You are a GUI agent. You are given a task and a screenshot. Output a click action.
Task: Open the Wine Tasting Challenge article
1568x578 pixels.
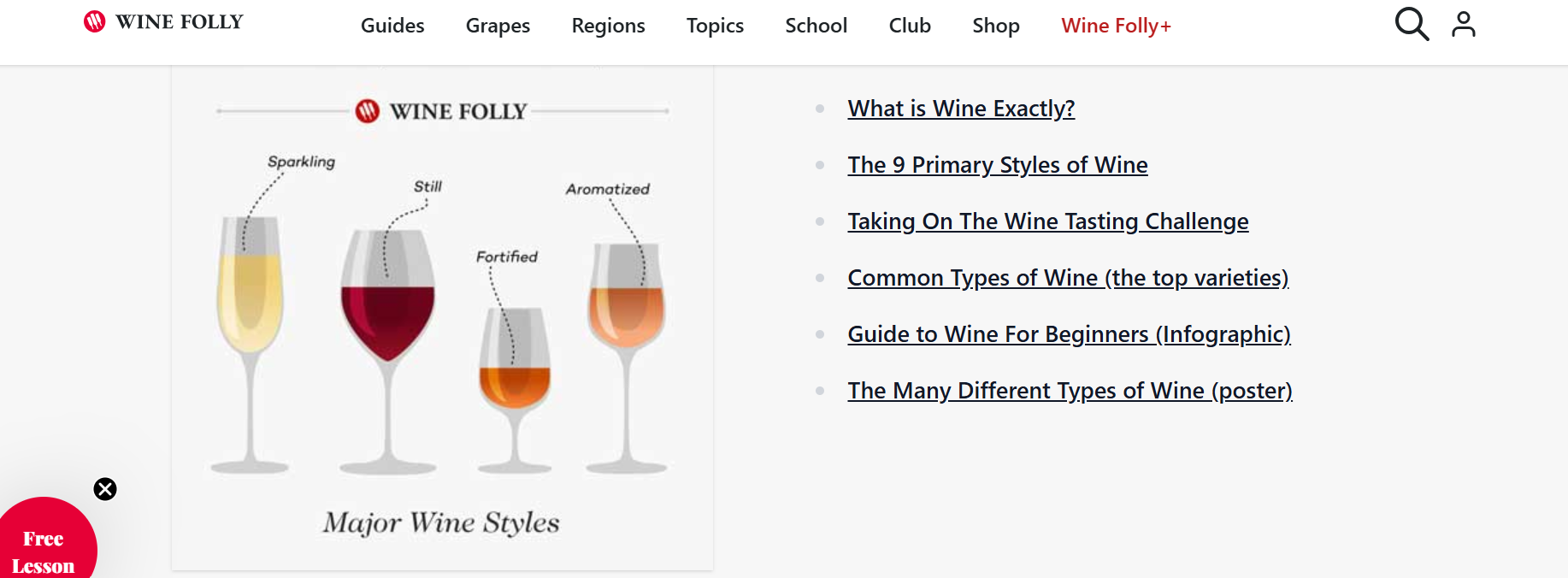point(1048,221)
